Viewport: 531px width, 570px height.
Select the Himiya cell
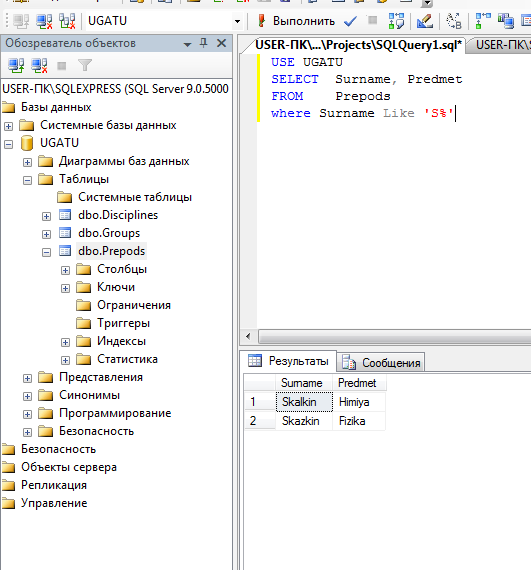tap(359, 402)
